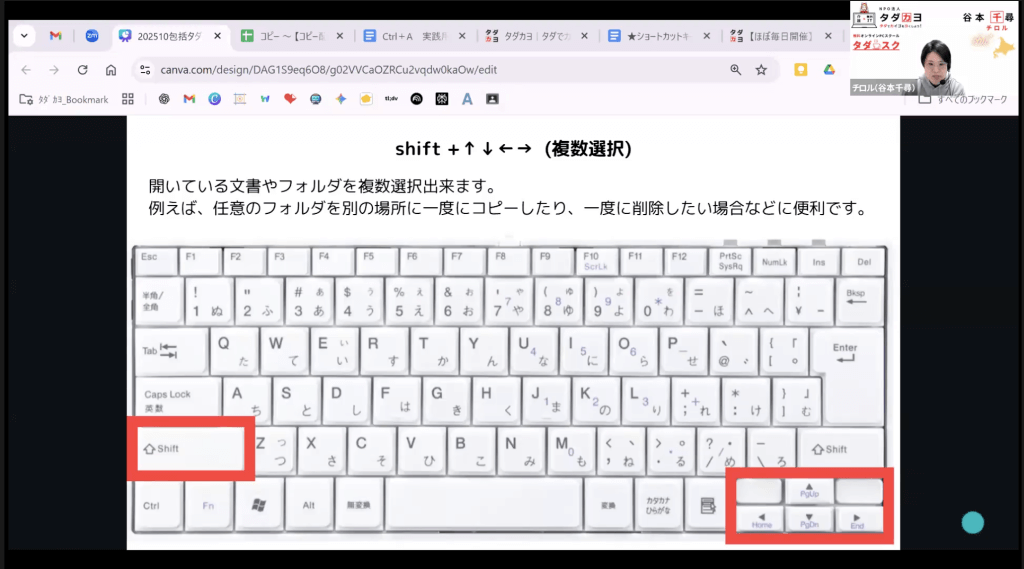1024x569 pixels.
Task: Open the Google Drive extension icon
Action: pyautogui.click(x=829, y=70)
